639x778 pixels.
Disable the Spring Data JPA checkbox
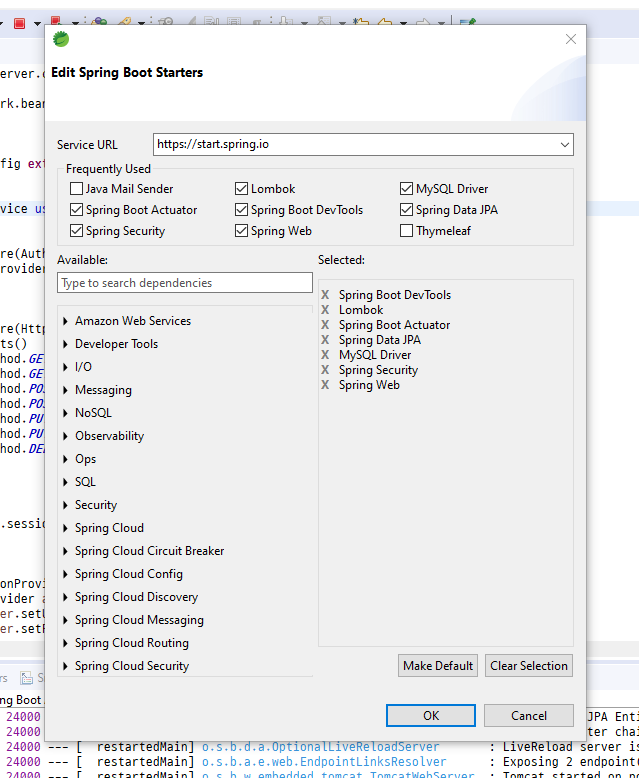[406, 209]
